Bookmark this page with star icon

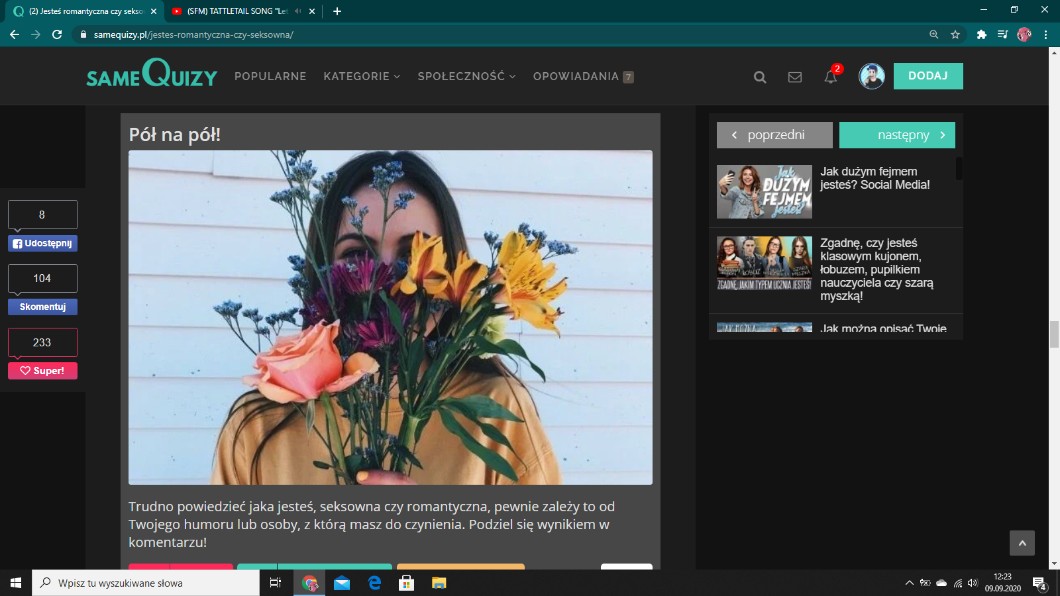(x=955, y=34)
